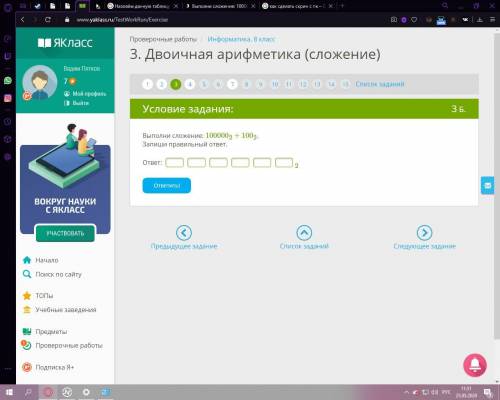Go to task number 4
The image size is (500, 400).
pyautogui.click(x=190, y=84)
